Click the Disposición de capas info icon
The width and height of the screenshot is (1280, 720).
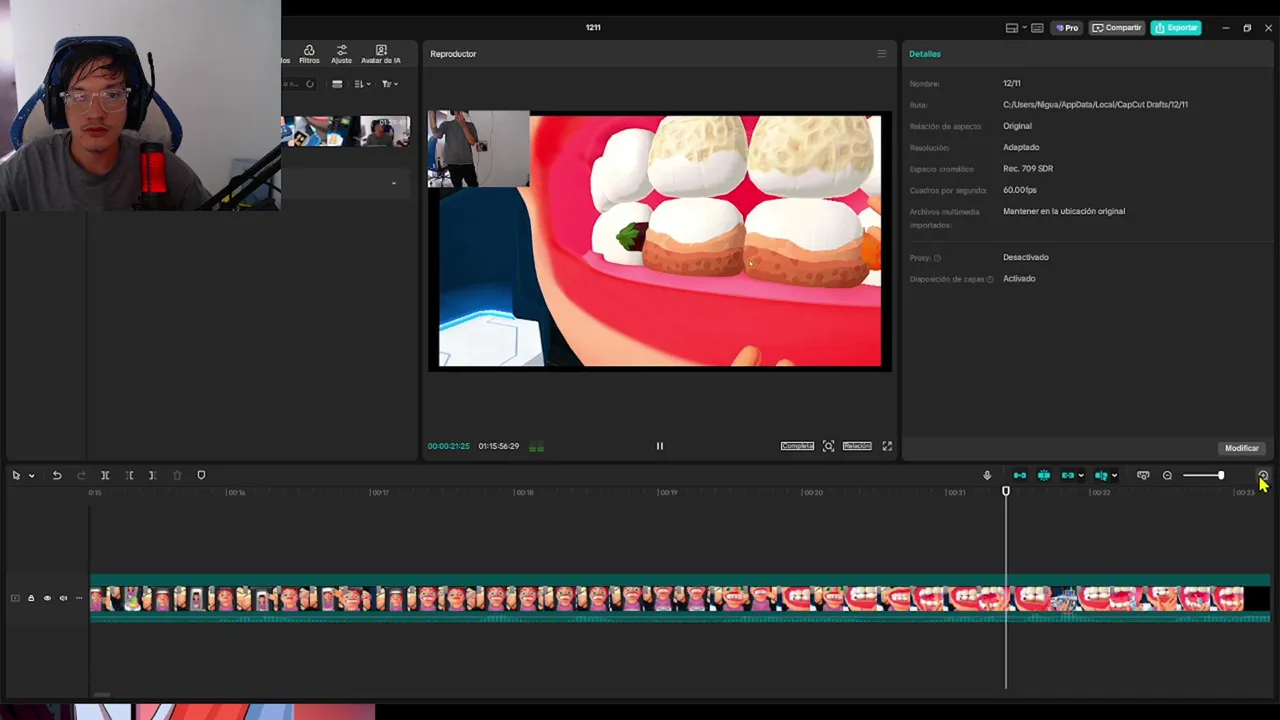990,279
